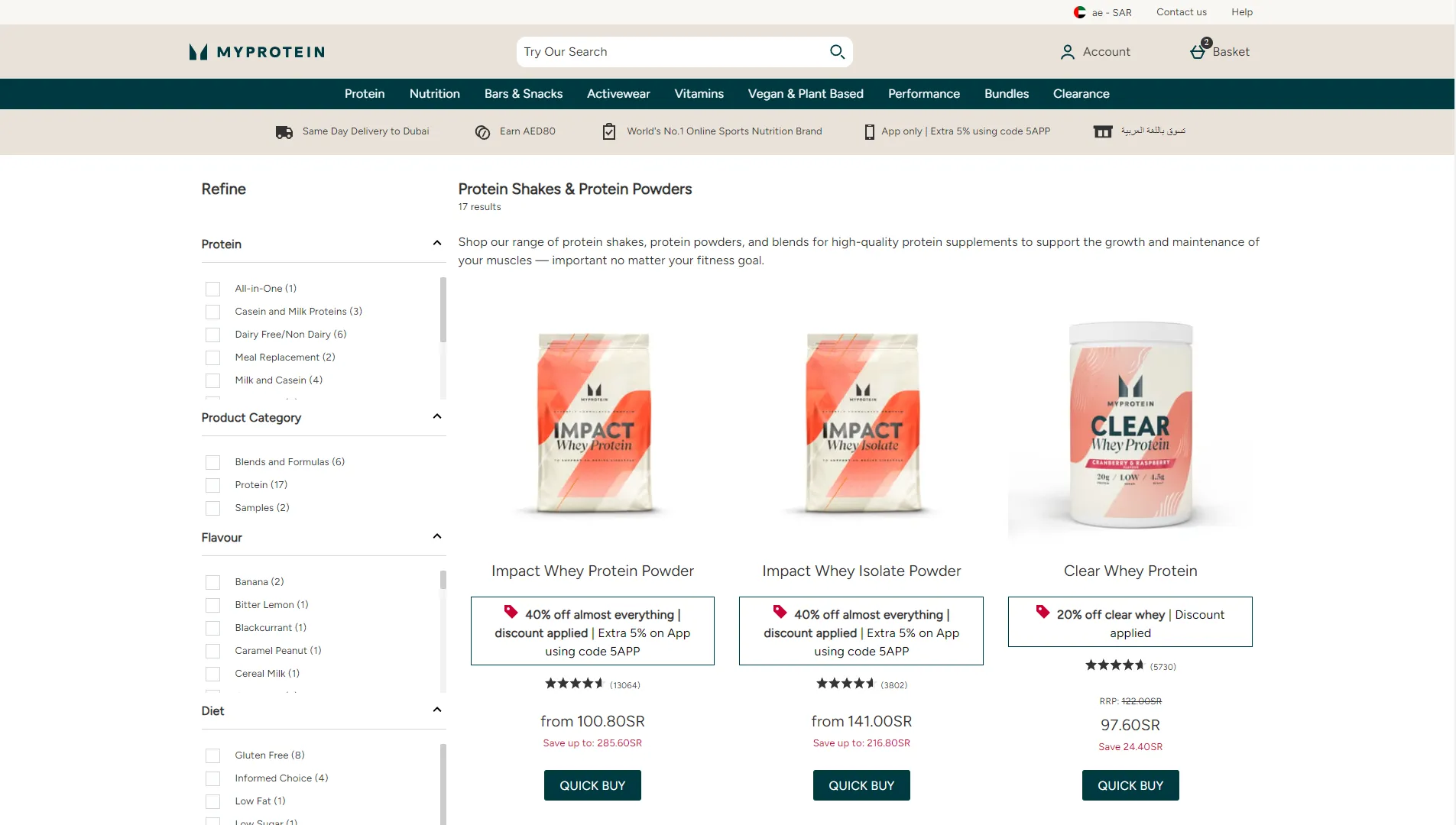The width and height of the screenshot is (1456, 825).
Task: Collapse the Product Category section
Action: click(437, 416)
